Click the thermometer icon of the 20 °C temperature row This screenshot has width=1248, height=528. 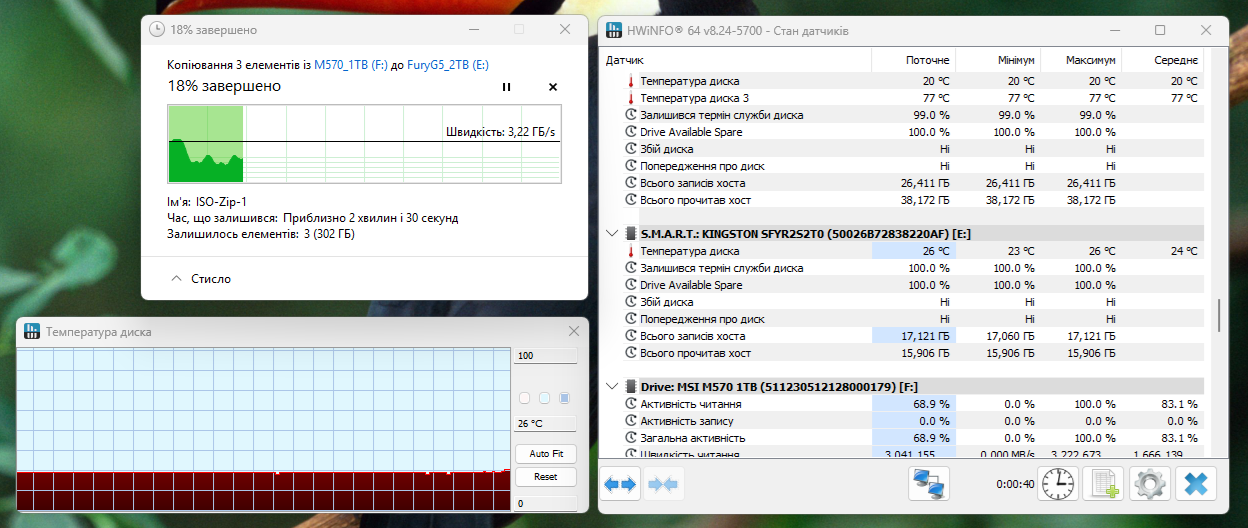tap(630, 81)
